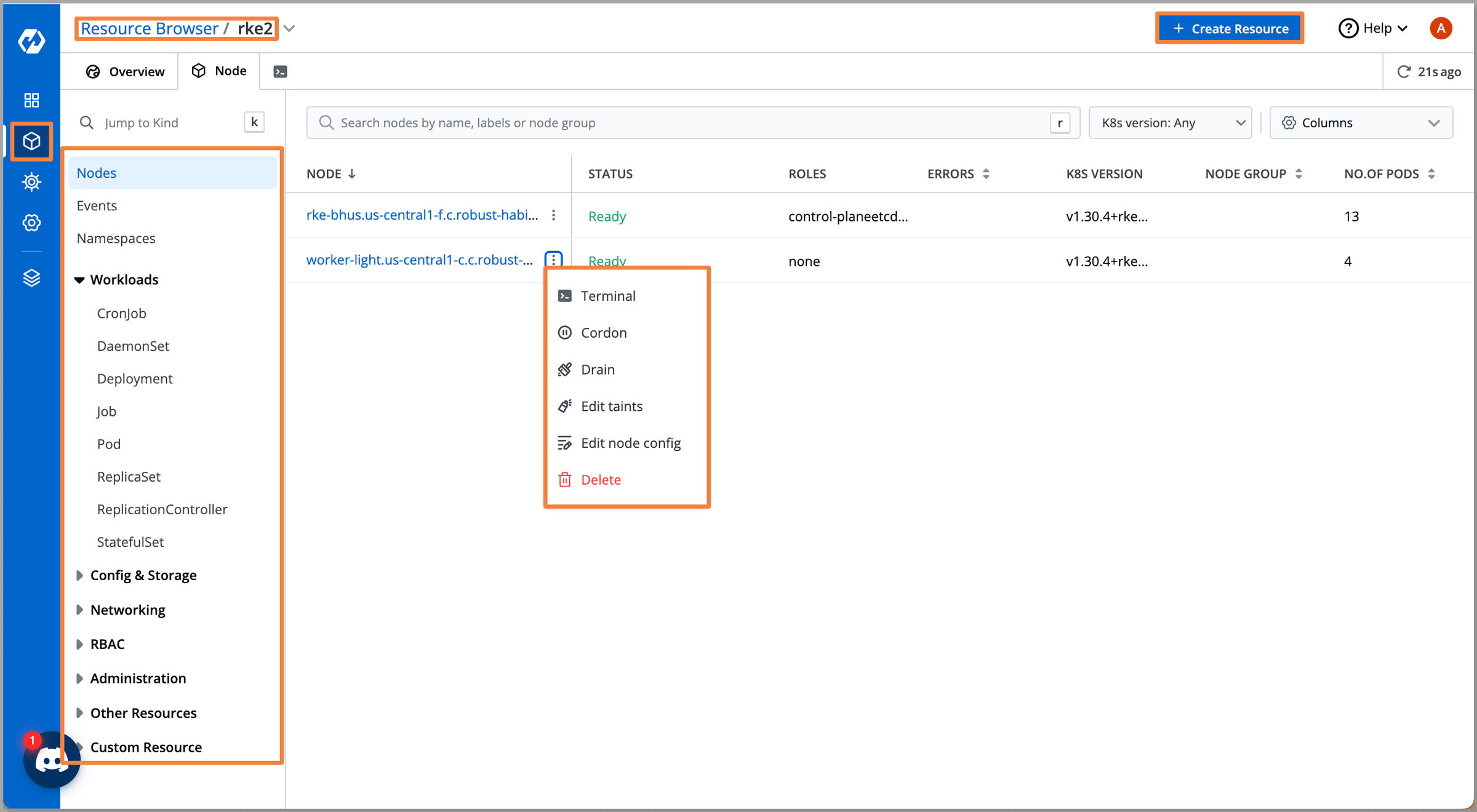This screenshot has width=1477, height=812.
Task: Select Drain in the context menu
Action: [x=598, y=369]
